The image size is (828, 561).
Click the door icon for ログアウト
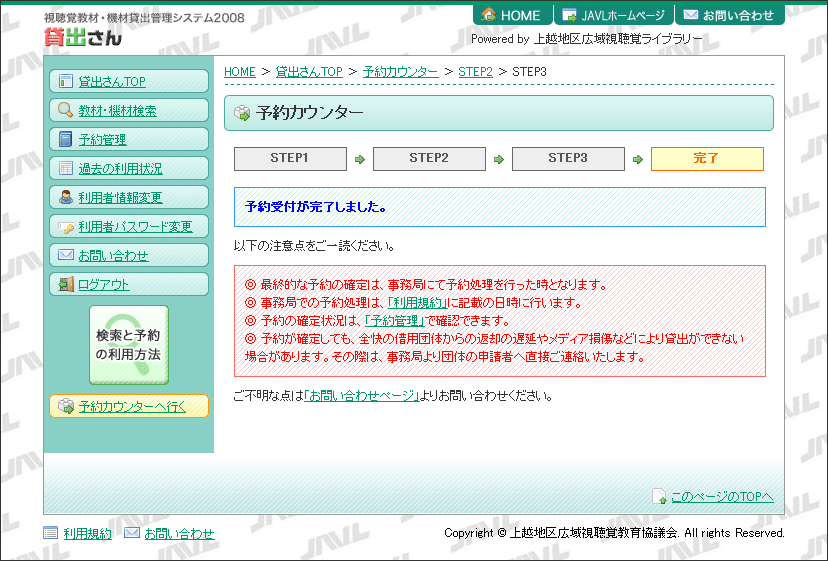[65, 285]
